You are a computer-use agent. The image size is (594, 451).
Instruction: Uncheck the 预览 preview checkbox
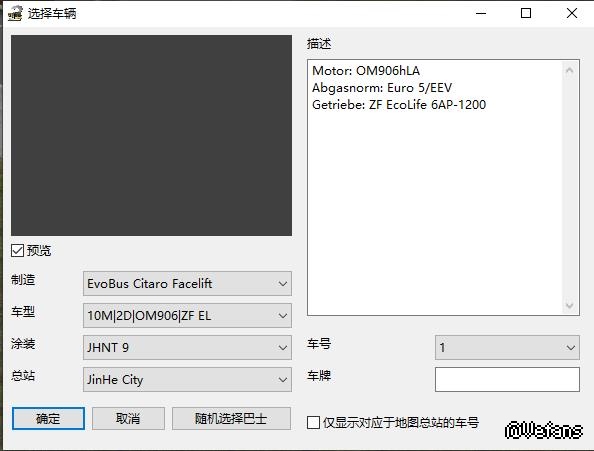pos(17,250)
